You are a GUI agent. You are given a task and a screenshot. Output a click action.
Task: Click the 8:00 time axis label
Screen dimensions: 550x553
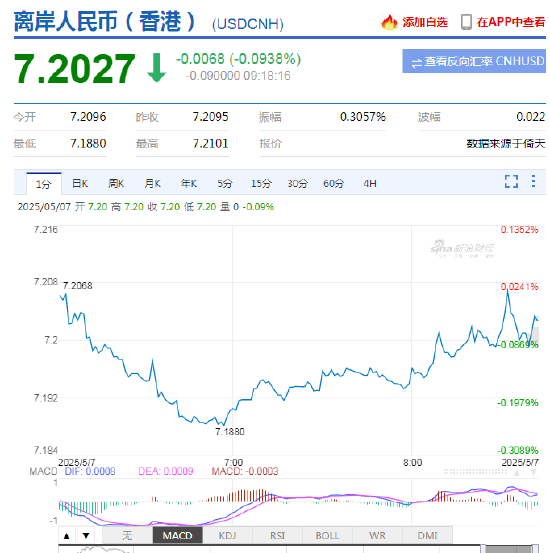[x=412, y=462]
